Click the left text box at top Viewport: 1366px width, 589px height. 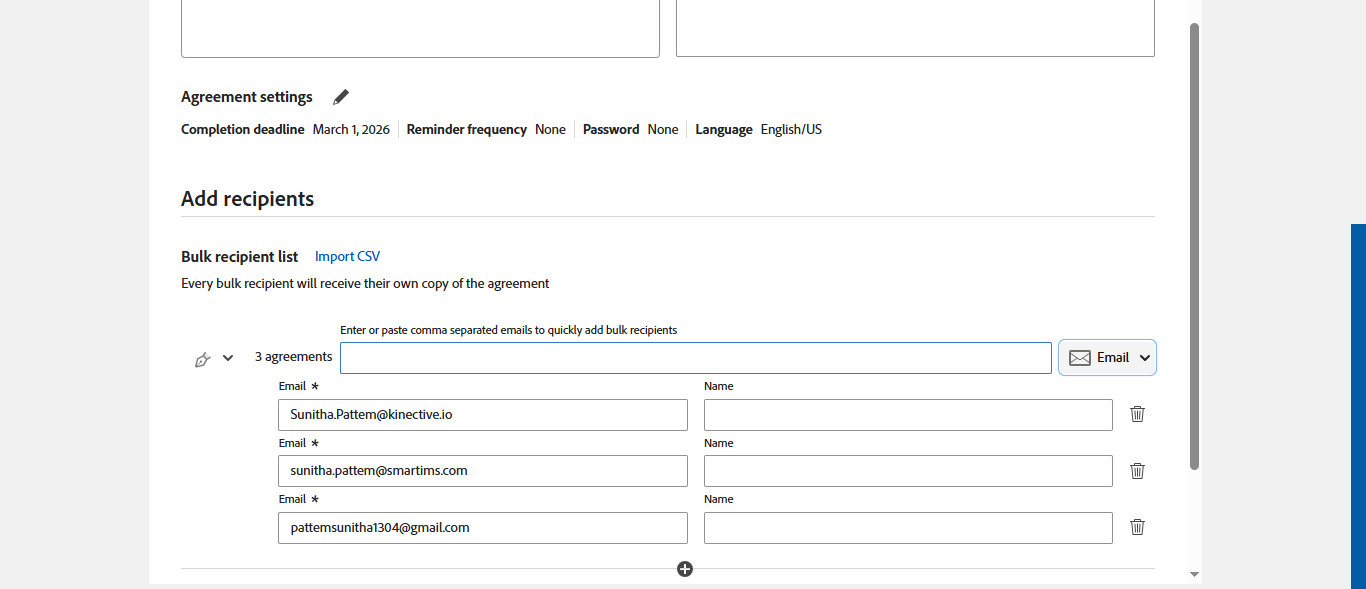(420, 28)
